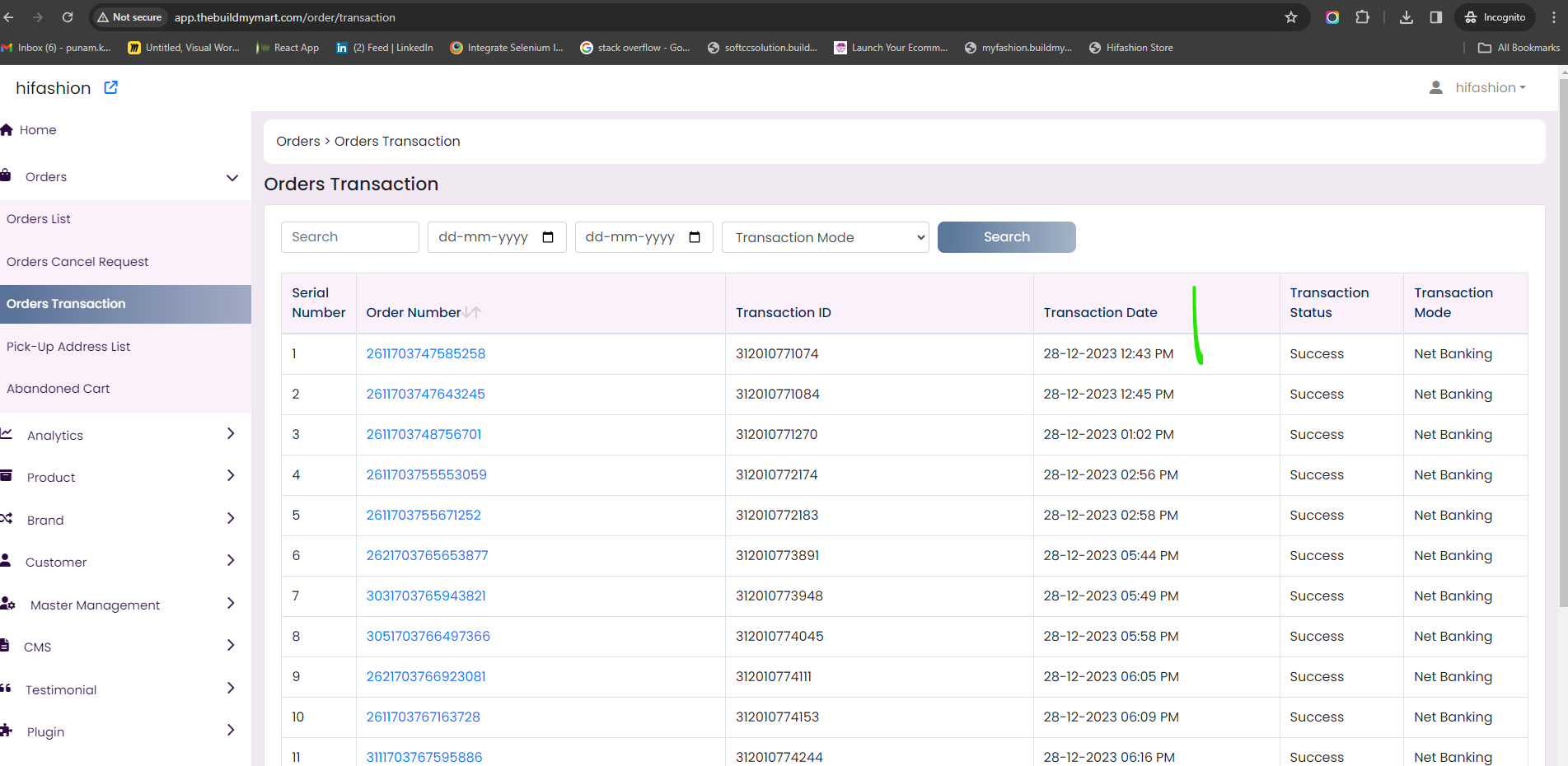Open browser downloads icon
Viewport: 1568px width, 766px height.
coord(1407,17)
